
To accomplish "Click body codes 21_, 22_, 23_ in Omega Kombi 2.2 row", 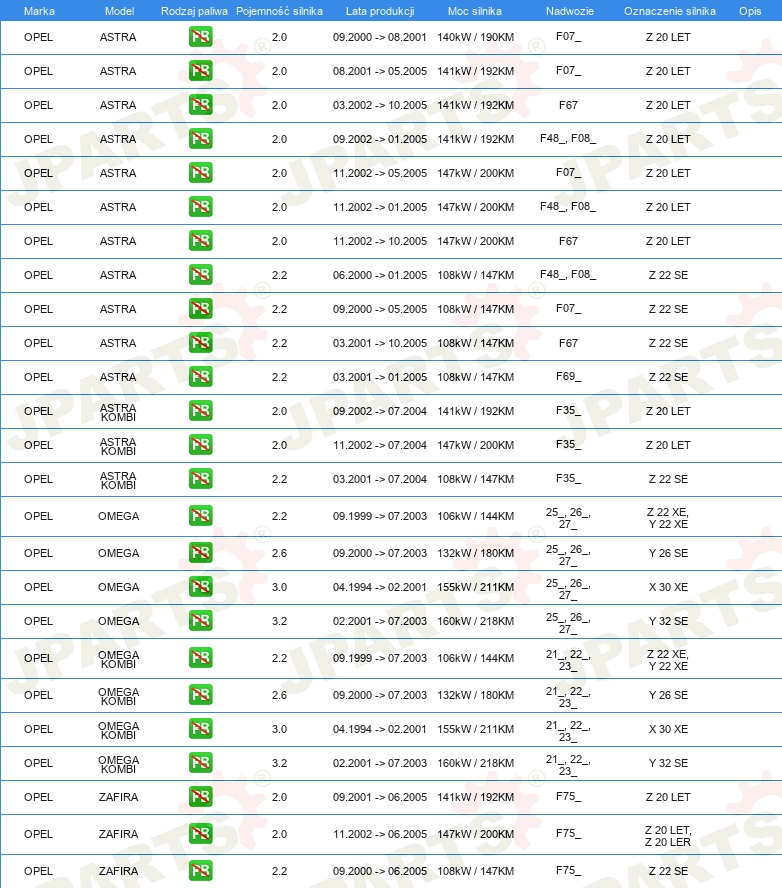I will [568, 660].
